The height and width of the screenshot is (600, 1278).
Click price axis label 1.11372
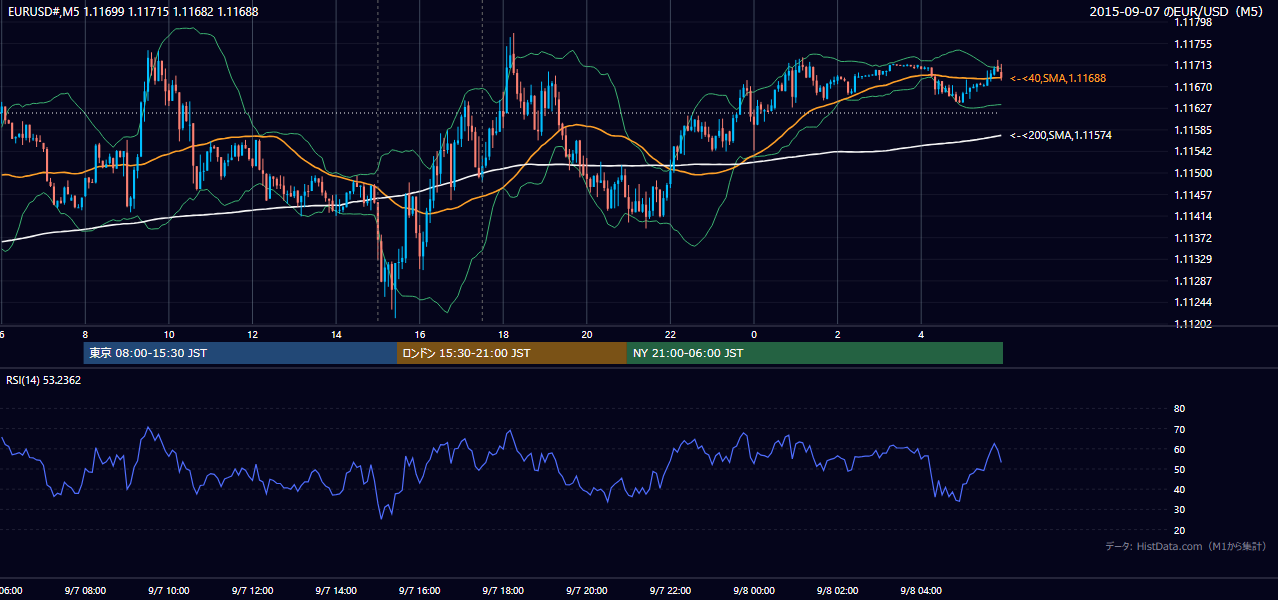(1192, 238)
